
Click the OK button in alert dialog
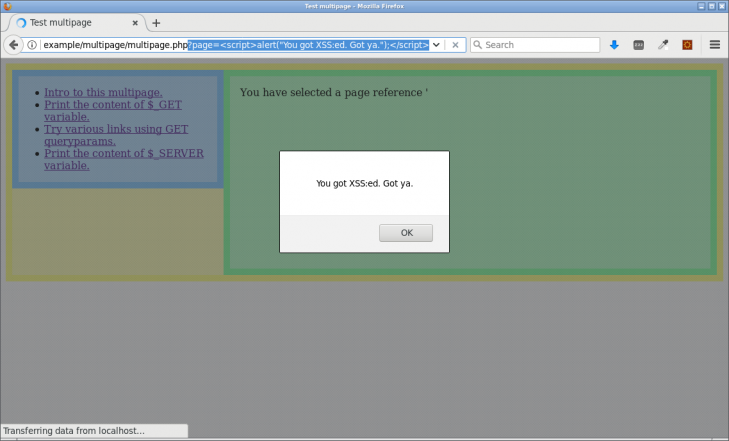click(x=406, y=233)
